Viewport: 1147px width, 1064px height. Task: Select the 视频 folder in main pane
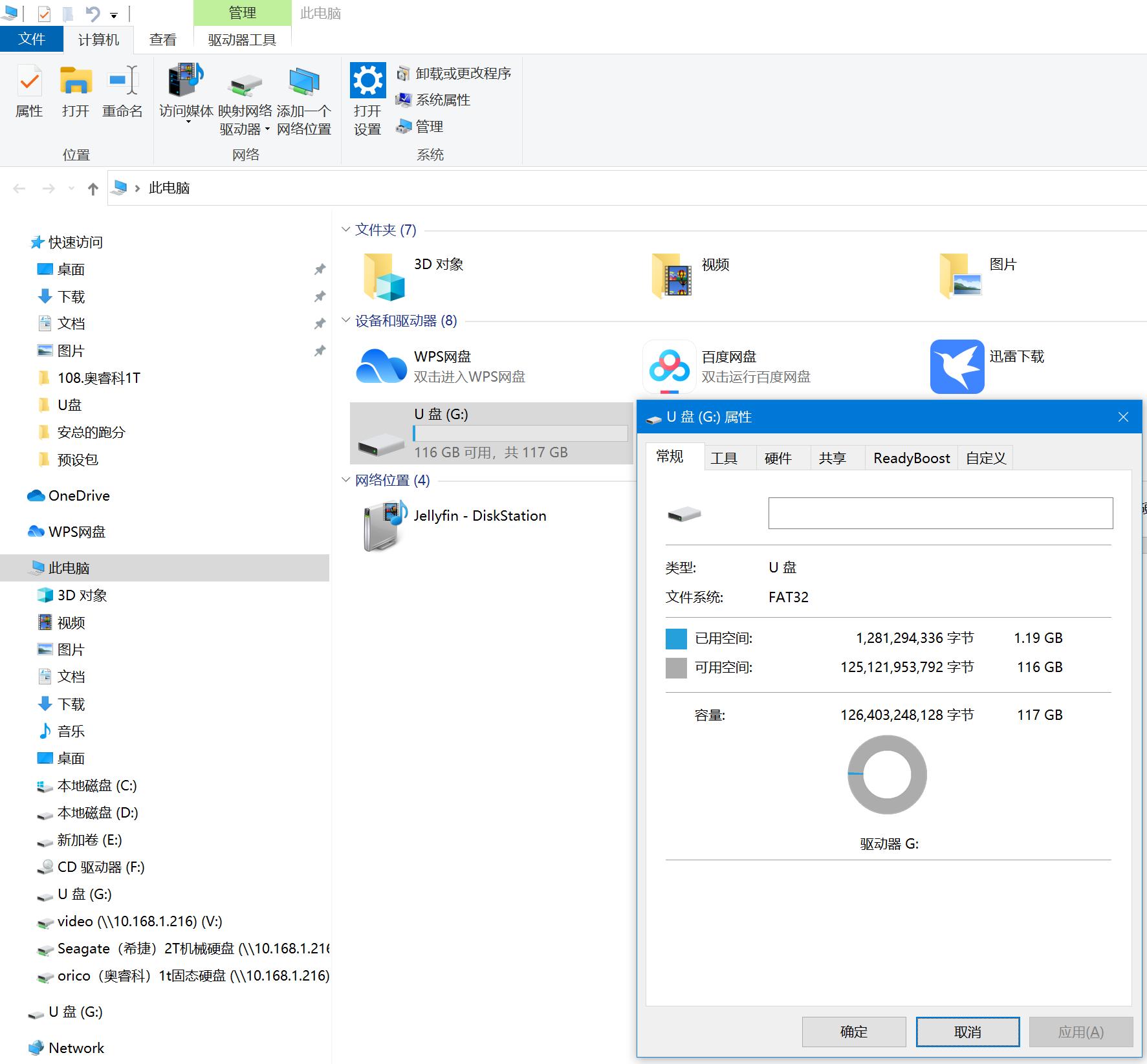pyautogui.click(x=691, y=276)
